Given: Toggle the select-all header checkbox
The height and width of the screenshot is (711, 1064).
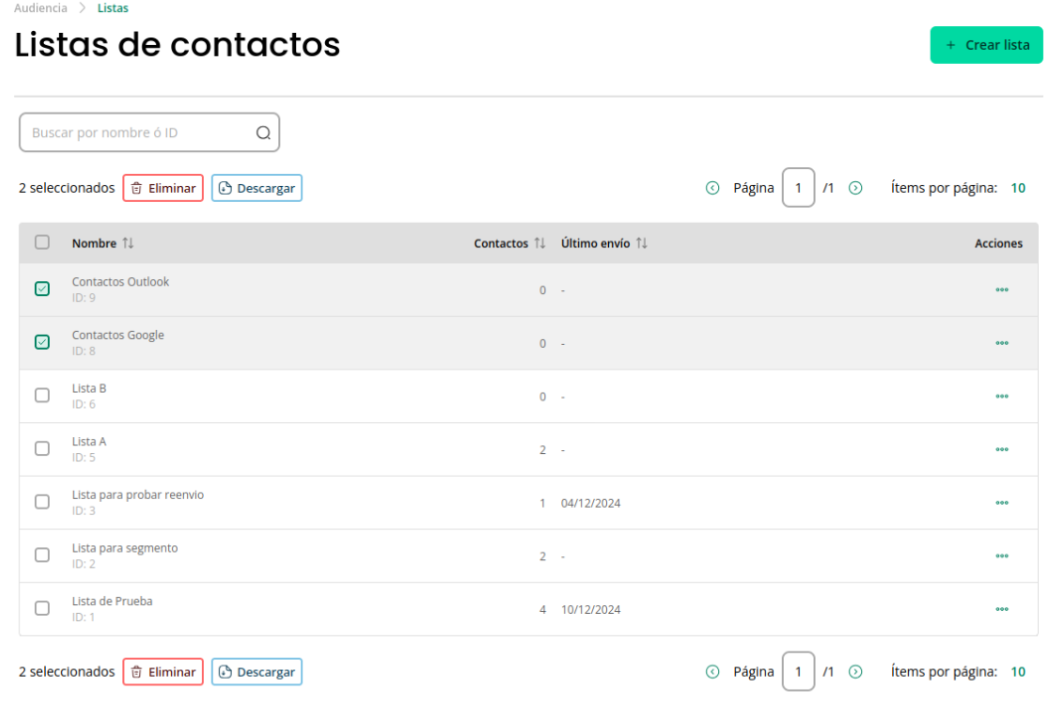Looking at the screenshot, I should click(x=42, y=242).
